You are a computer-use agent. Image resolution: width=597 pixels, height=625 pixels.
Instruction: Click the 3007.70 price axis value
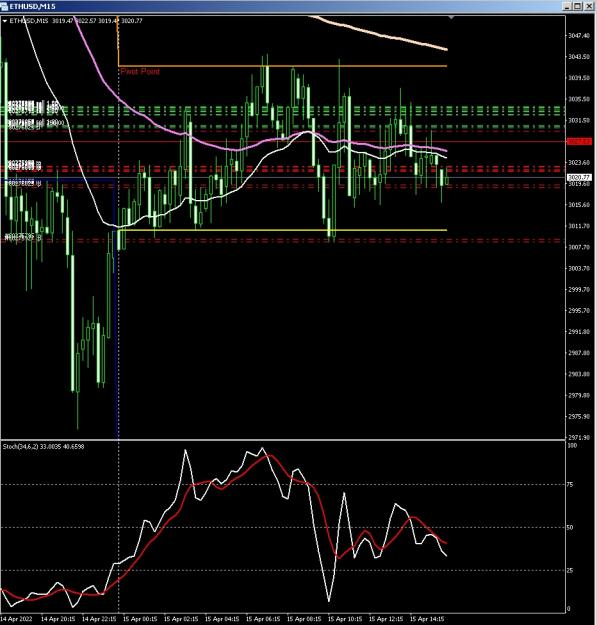tap(579, 247)
